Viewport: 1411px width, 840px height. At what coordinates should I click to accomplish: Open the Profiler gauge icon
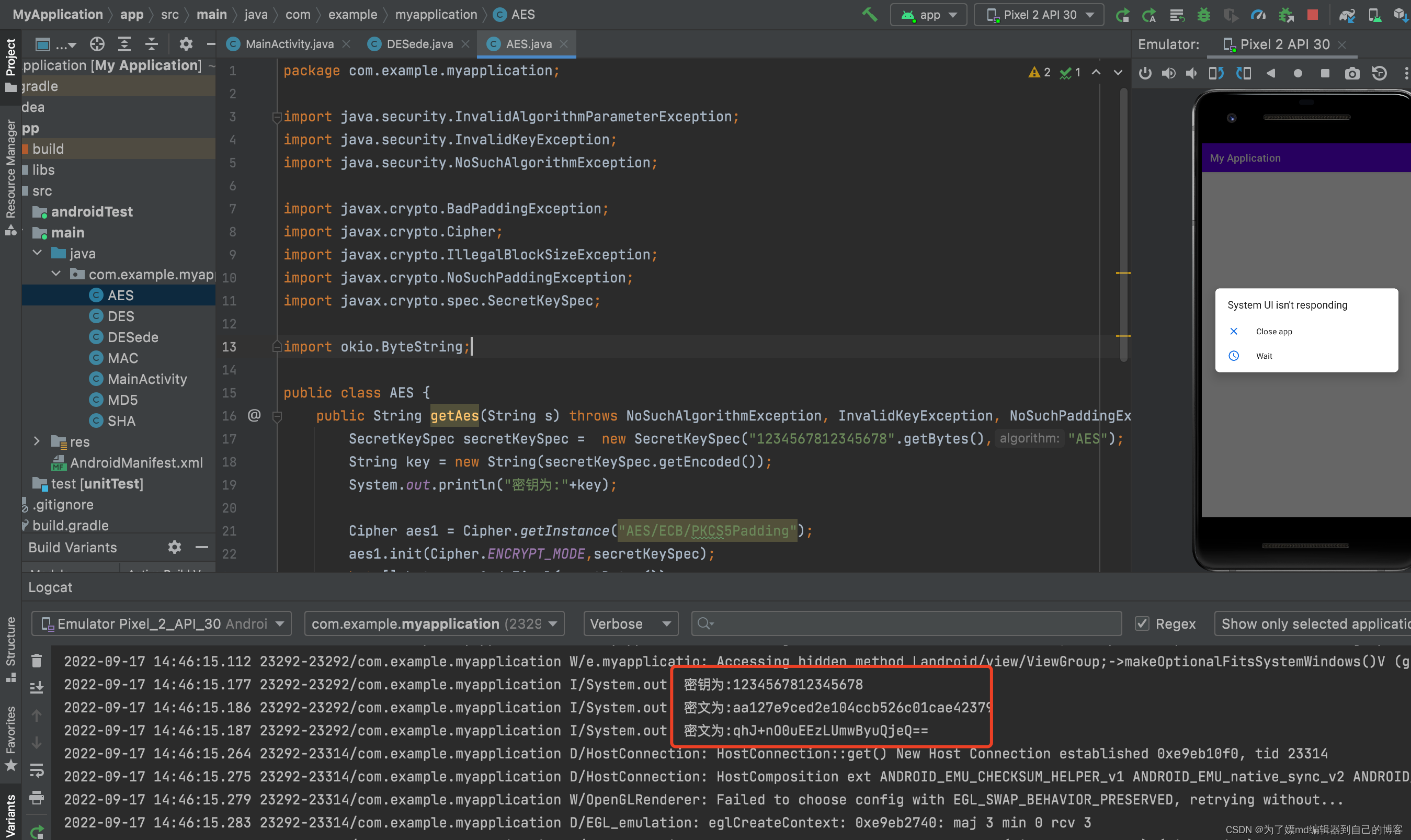[1258, 15]
